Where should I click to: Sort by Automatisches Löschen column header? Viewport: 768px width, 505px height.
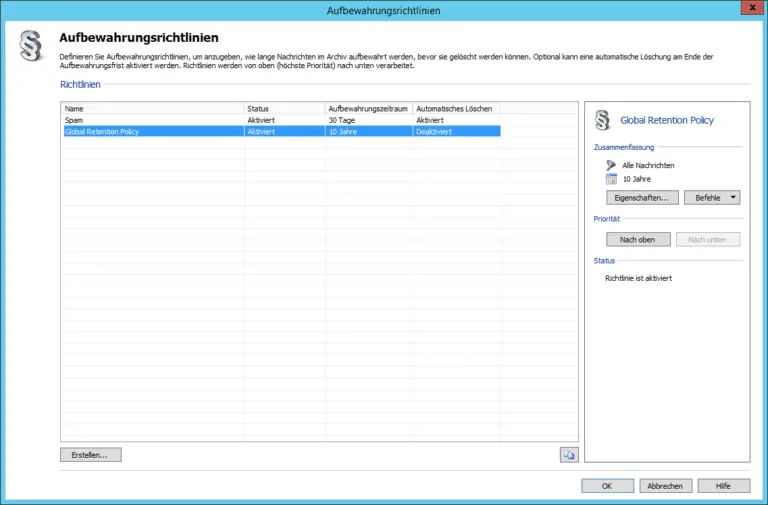[455, 108]
